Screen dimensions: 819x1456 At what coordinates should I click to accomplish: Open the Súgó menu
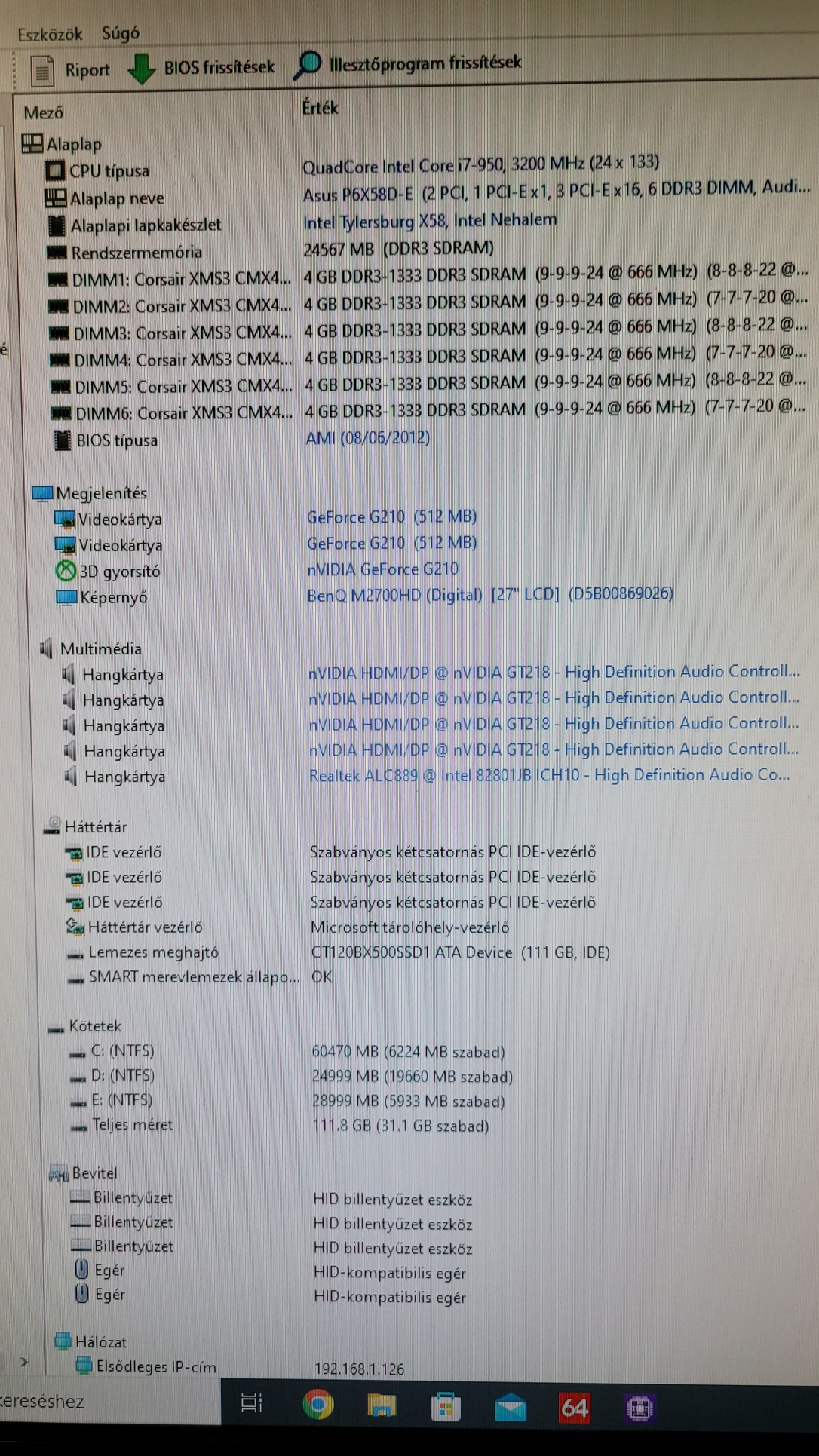click(x=121, y=33)
